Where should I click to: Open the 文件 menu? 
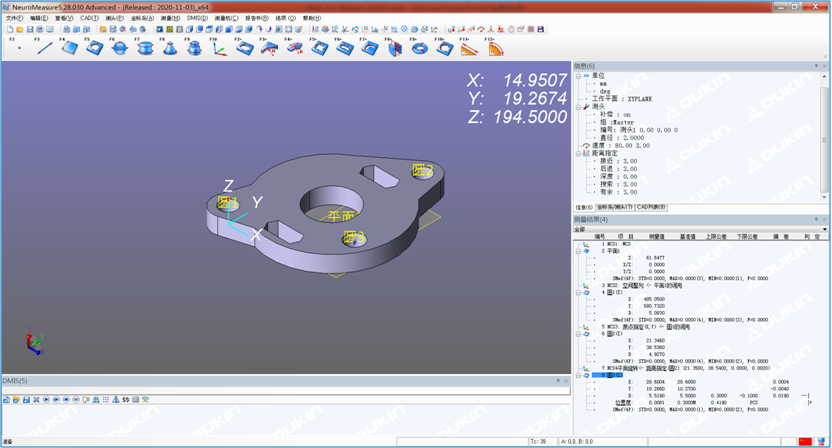[x=14, y=18]
